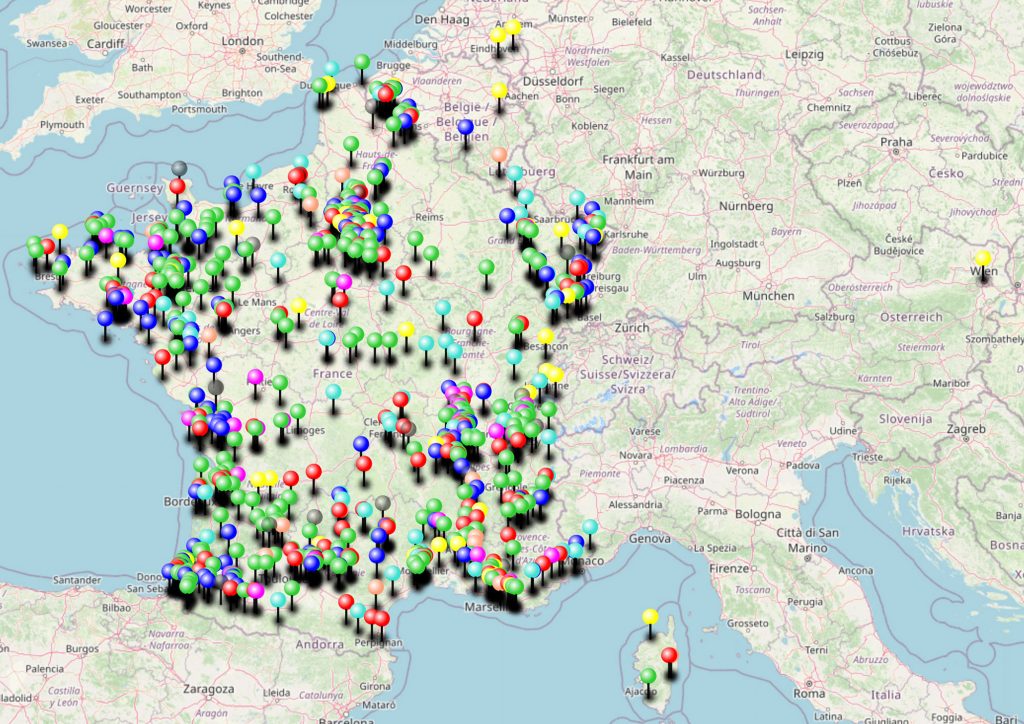
Task: Click the red marker on Corsica's east coast
Action: pos(669,655)
